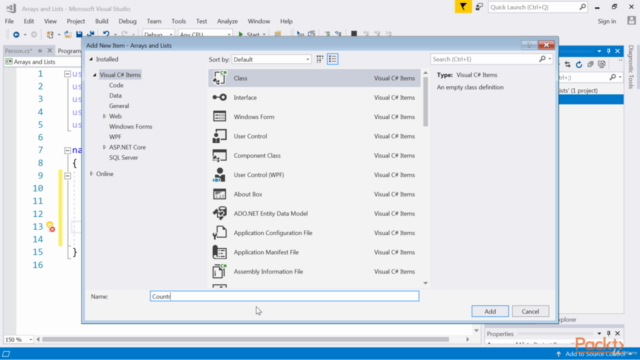Open the Project menu
Viewport: 640px width, 360px height.
[x=76, y=21]
